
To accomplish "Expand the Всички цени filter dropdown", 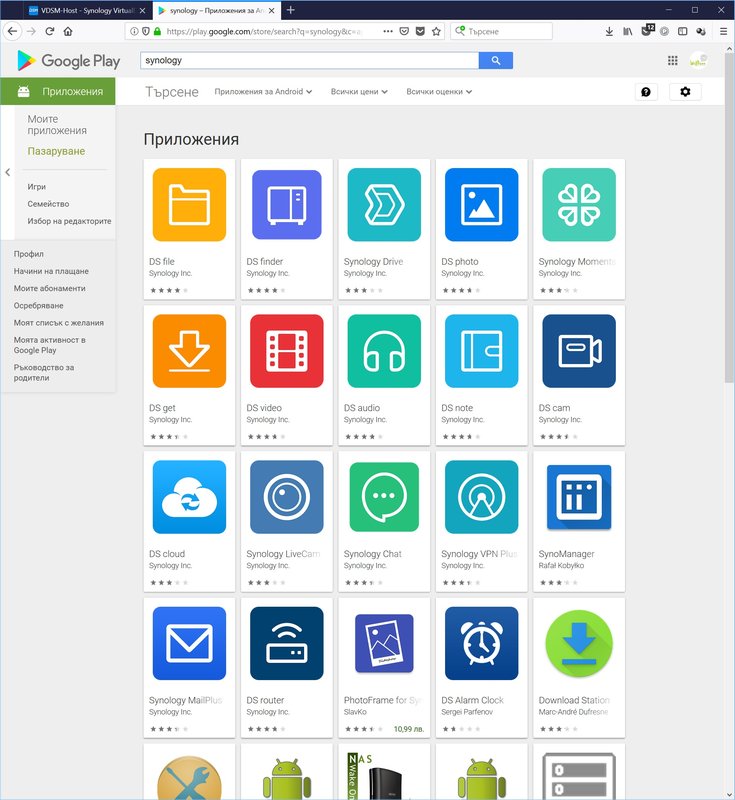I will [x=359, y=92].
